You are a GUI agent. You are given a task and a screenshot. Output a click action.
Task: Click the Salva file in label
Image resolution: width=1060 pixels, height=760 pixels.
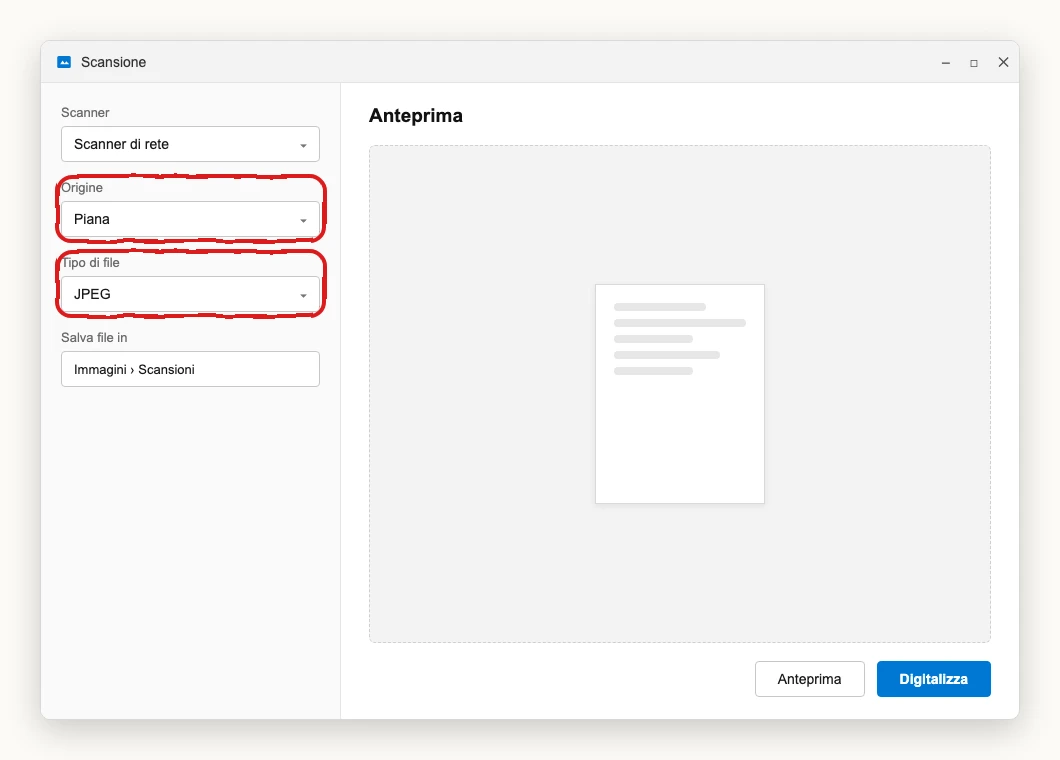[x=94, y=337]
